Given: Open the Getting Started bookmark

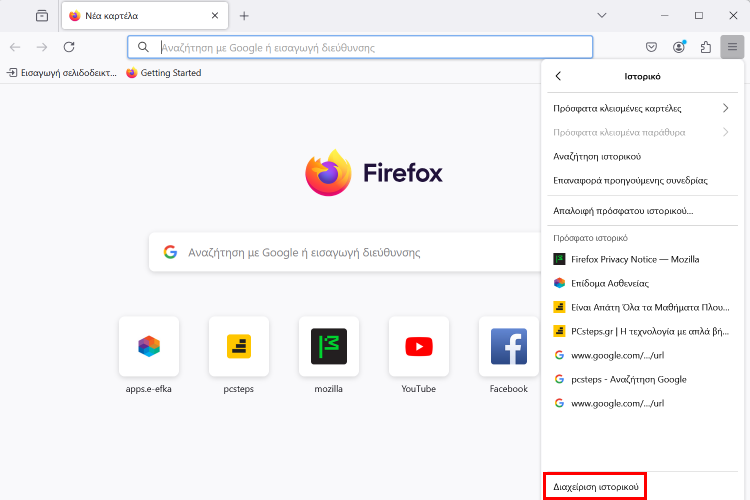Looking at the screenshot, I should coord(164,73).
